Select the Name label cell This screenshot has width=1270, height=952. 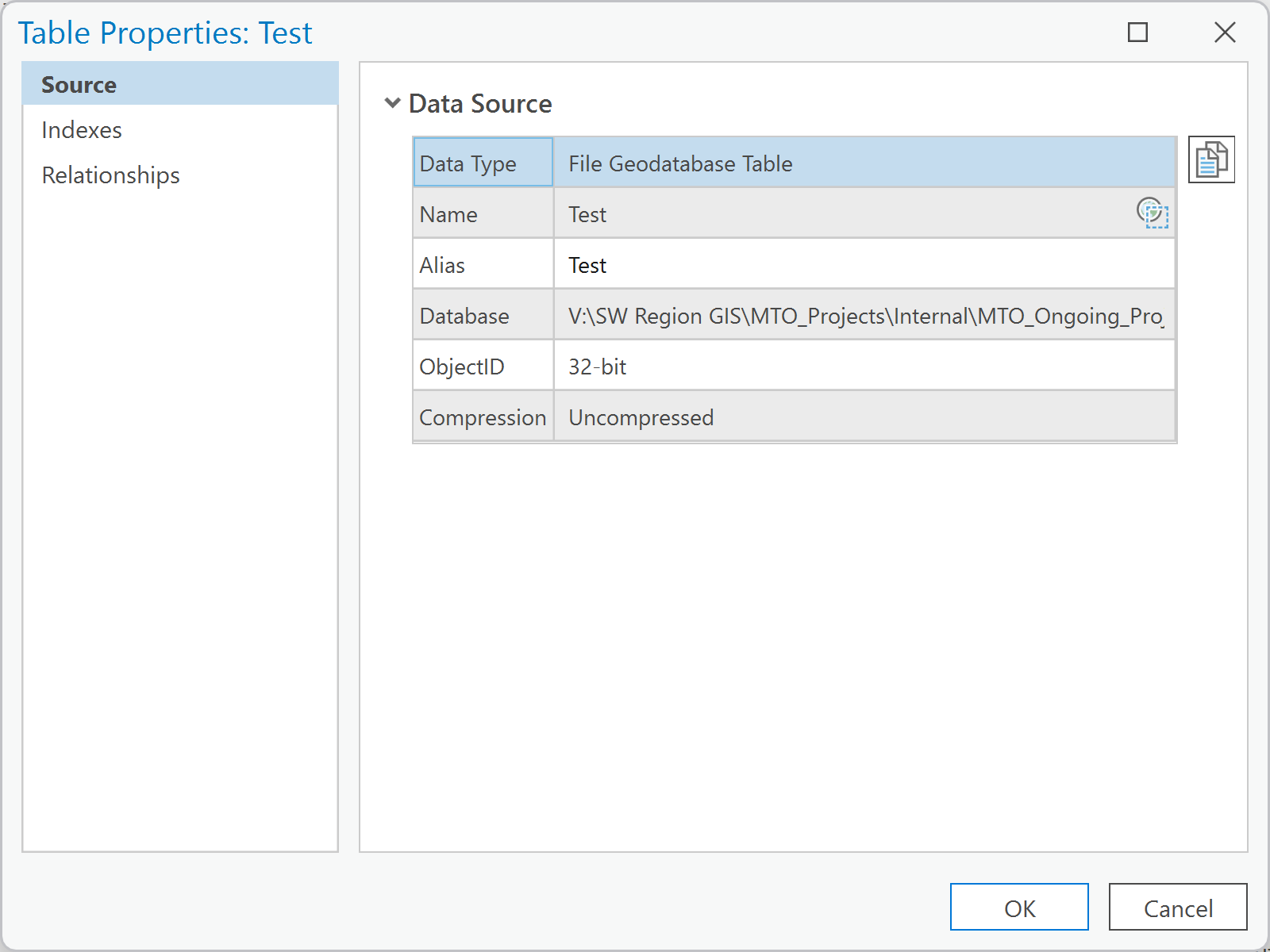point(483,214)
